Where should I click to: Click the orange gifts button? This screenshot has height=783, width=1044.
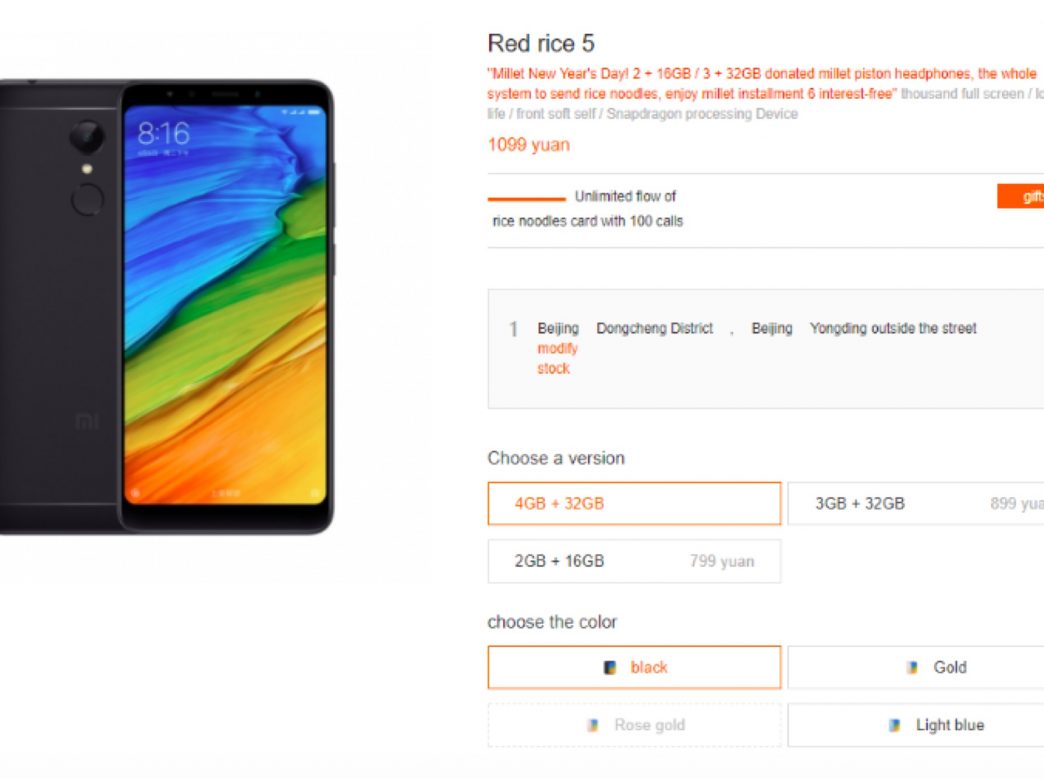(x=1021, y=196)
